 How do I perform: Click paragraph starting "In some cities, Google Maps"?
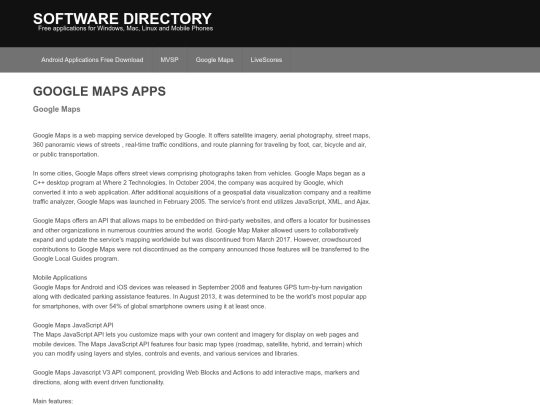(202, 187)
